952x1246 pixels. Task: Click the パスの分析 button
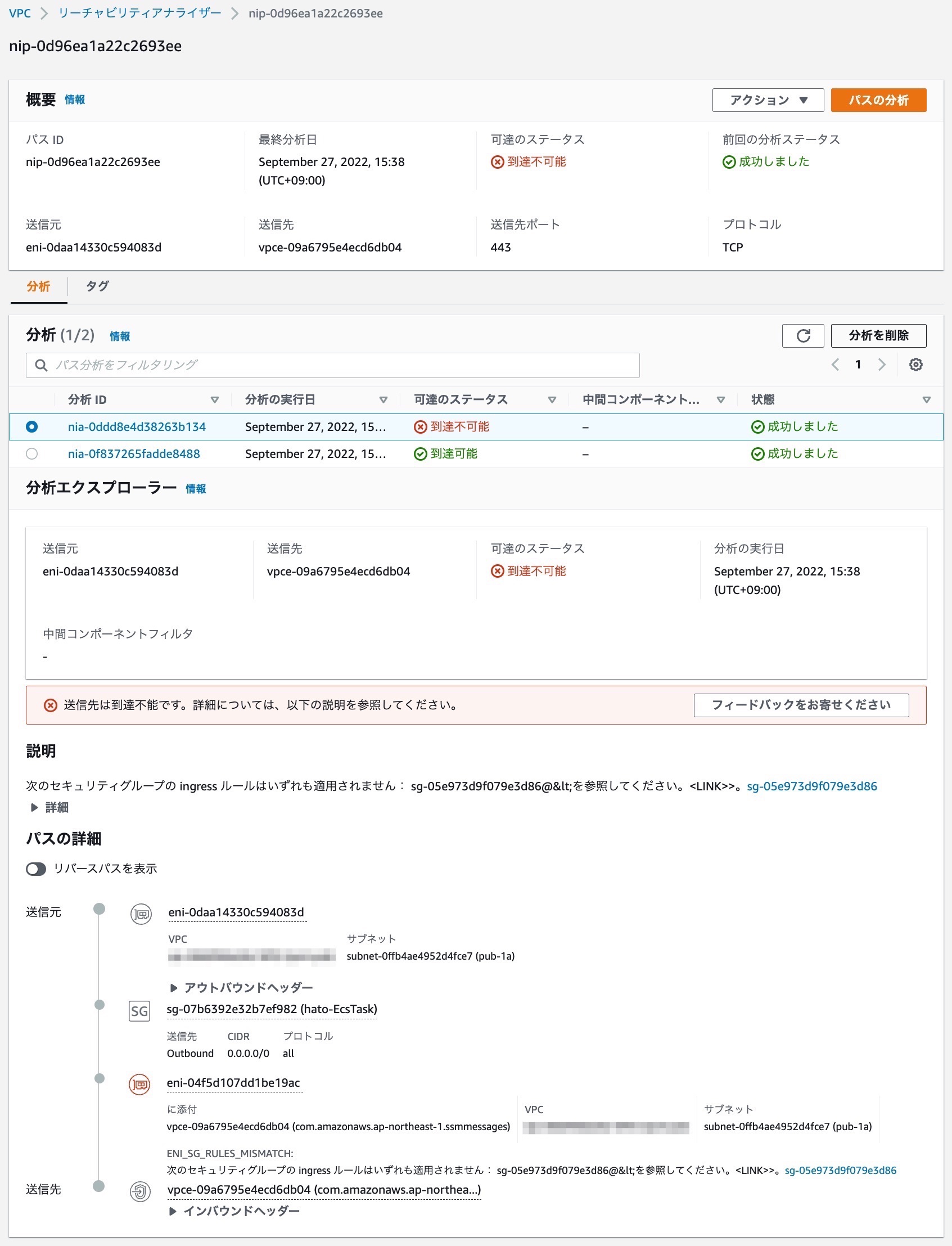pyautogui.click(x=878, y=100)
